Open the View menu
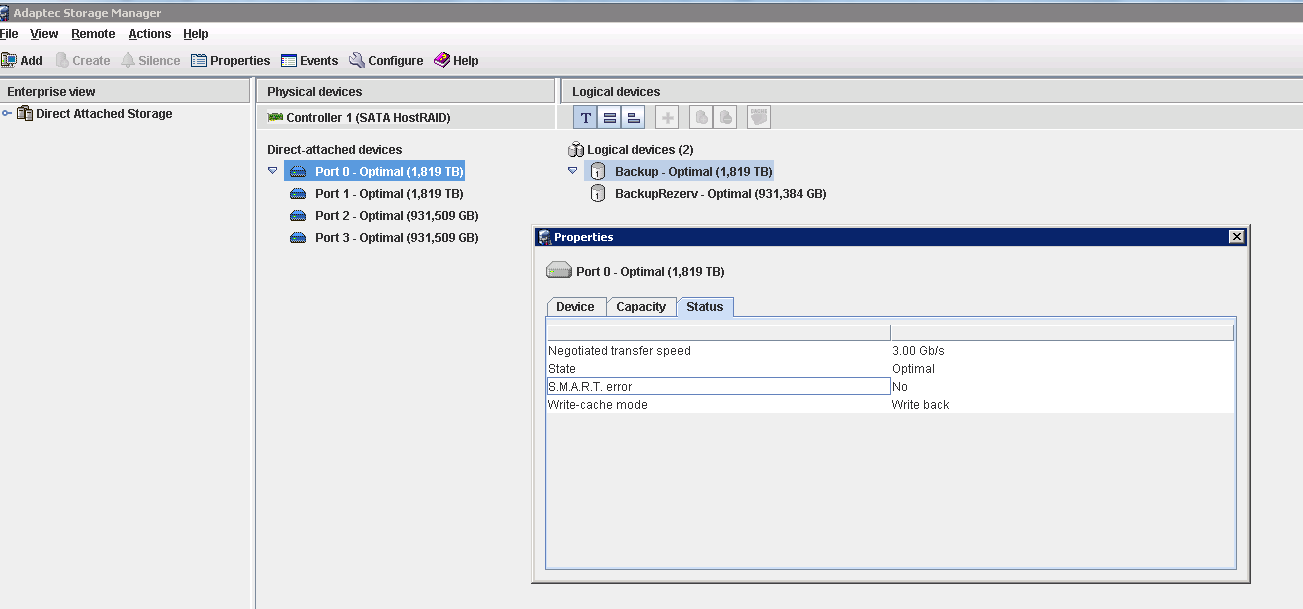 pyautogui.click(x=44, y=34)
